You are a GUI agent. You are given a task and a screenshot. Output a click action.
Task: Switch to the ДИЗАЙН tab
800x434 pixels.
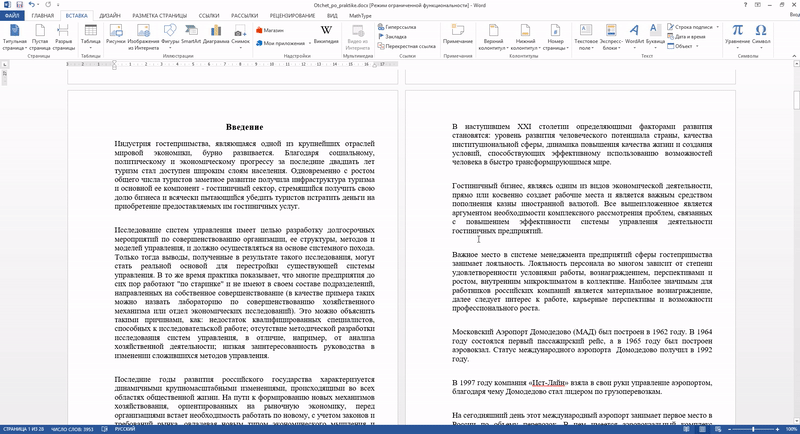(110, 16)
